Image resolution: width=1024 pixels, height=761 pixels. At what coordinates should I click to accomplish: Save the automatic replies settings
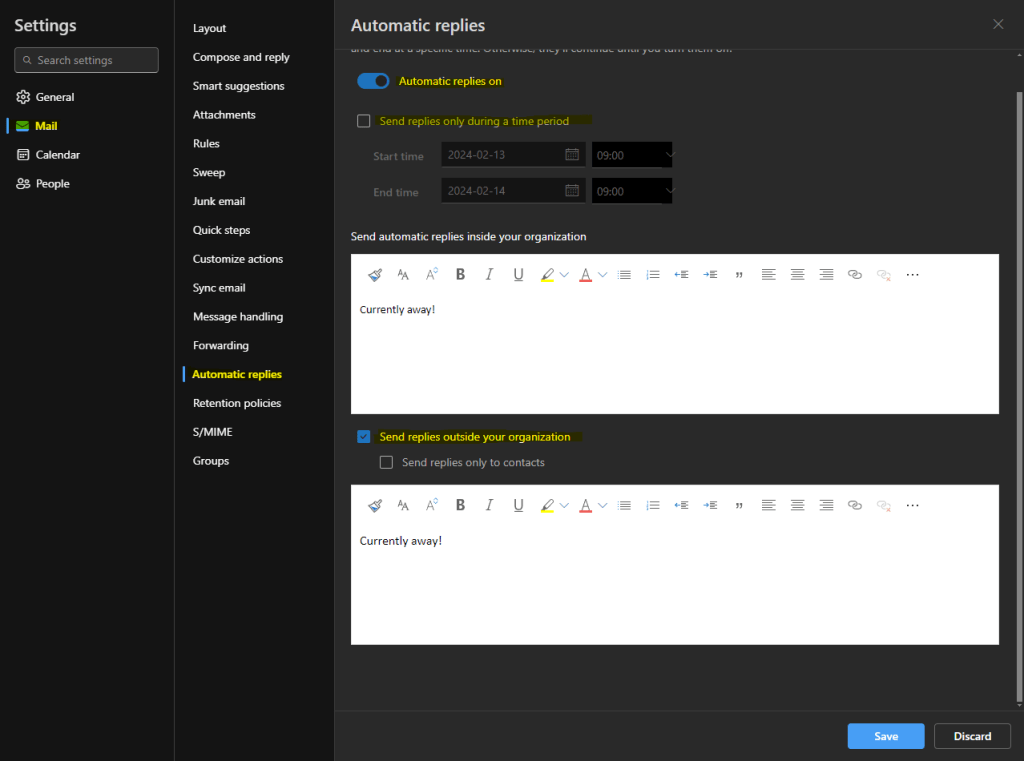click(885, 735)
